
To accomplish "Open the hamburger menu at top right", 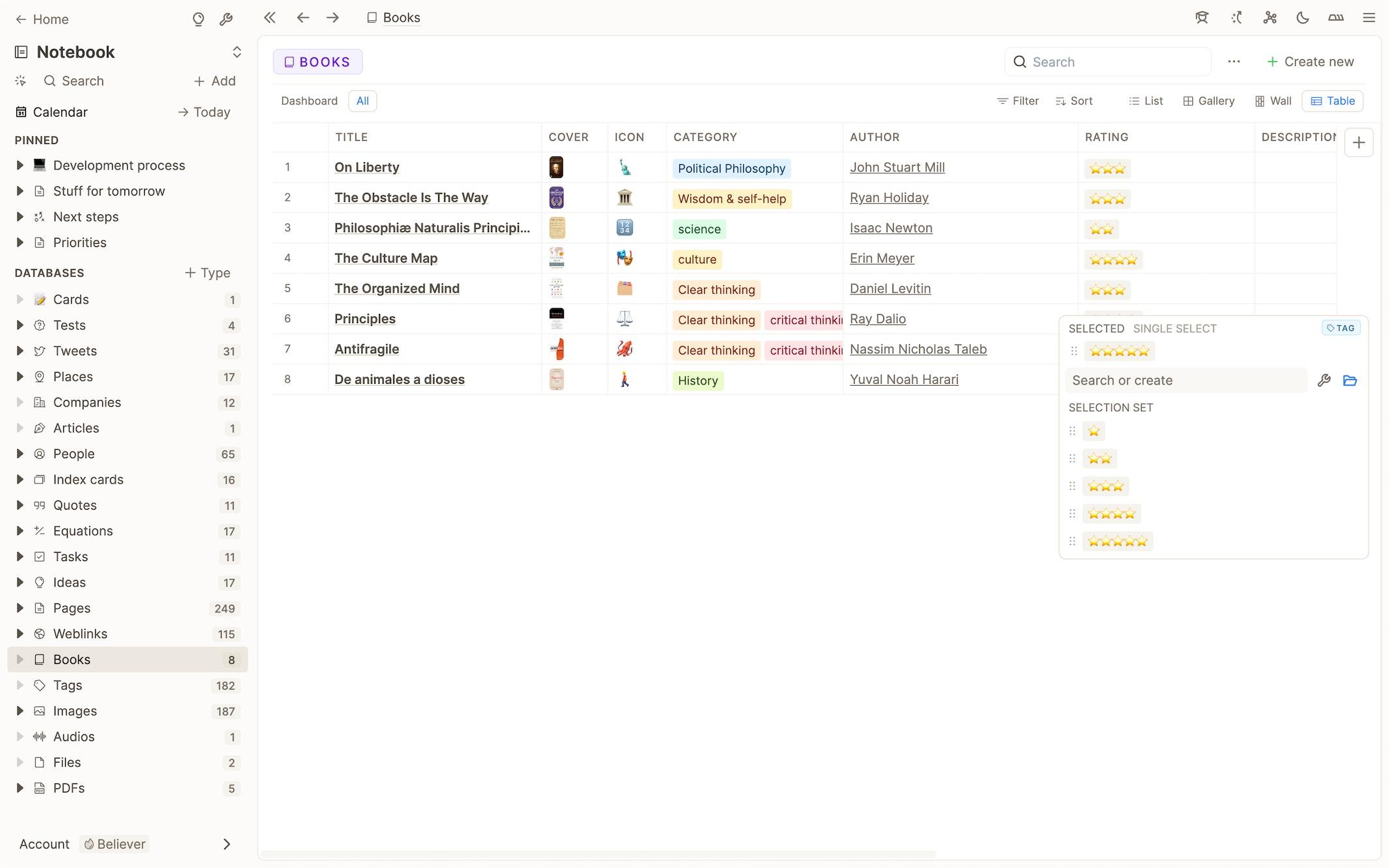I will click(1369, 18).
